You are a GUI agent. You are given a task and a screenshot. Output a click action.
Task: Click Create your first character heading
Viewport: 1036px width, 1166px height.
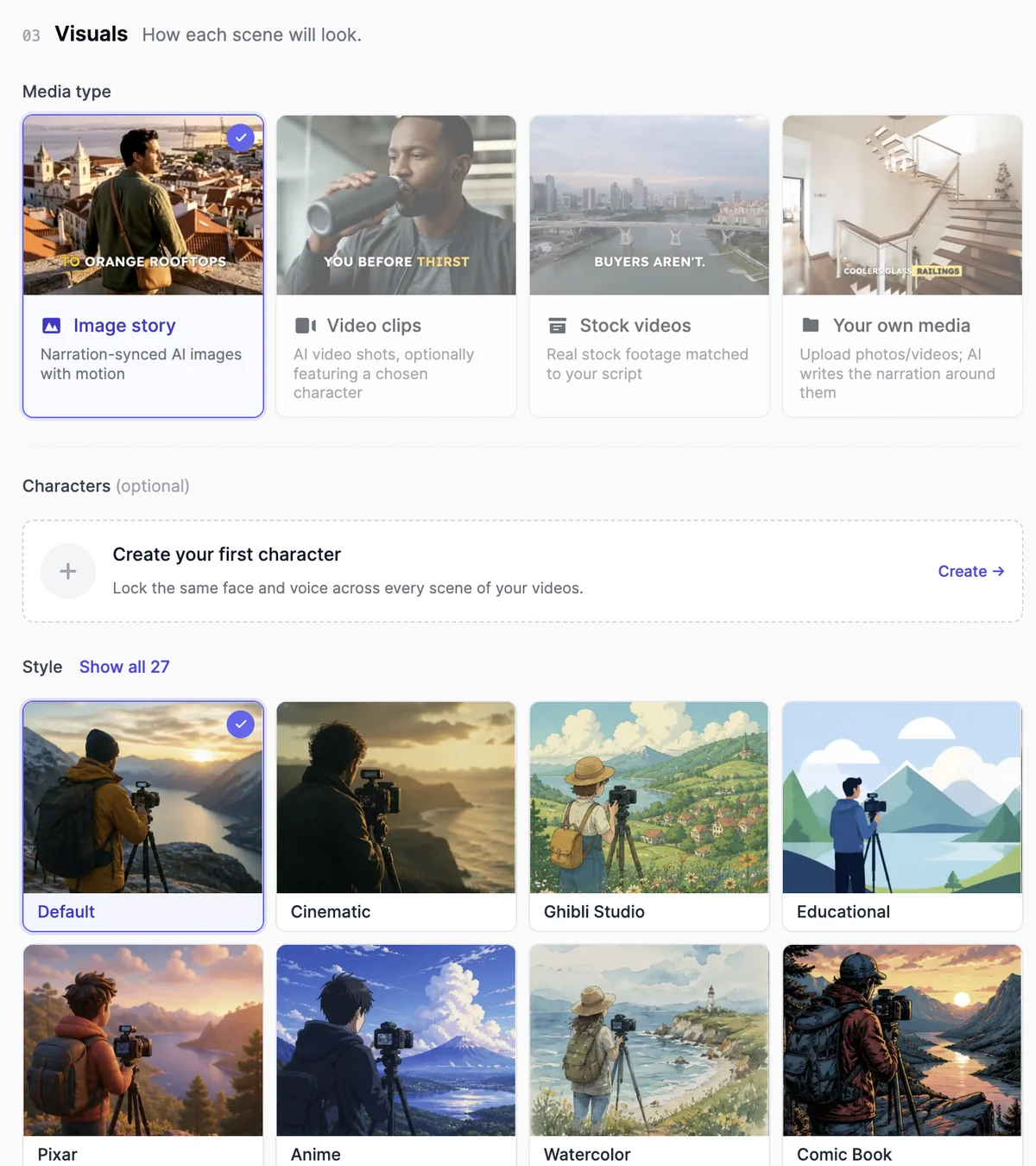tap(227, 554)
